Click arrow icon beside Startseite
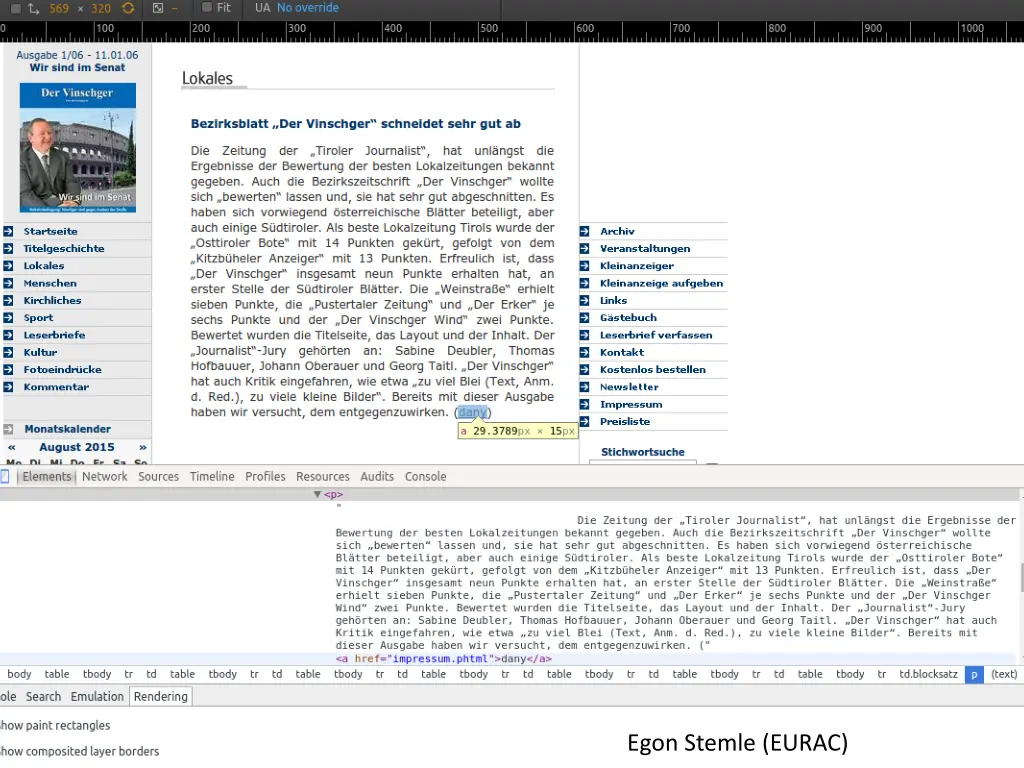 click(8, 231)
